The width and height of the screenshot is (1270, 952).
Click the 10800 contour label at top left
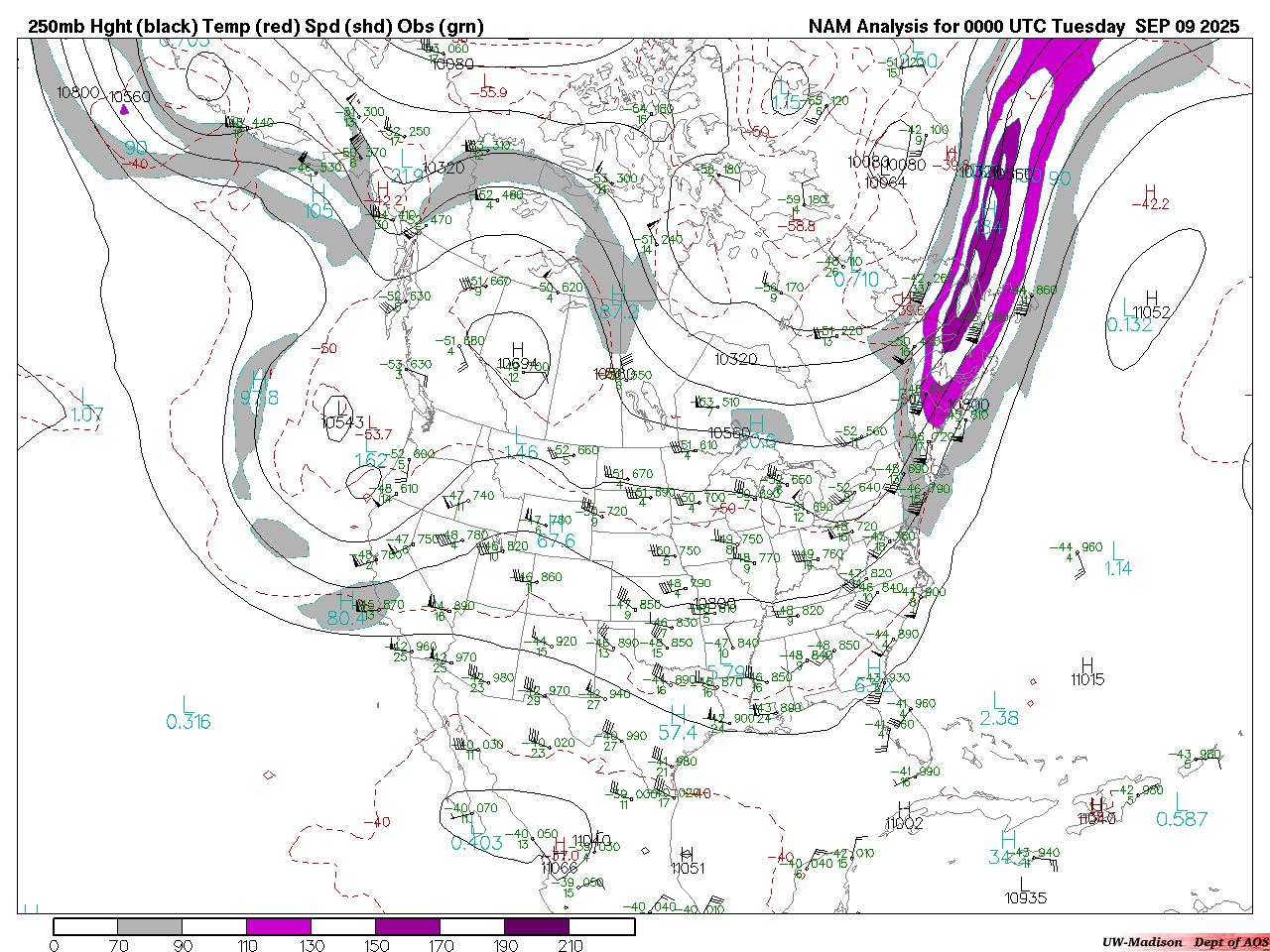click(x=77, y=93)
